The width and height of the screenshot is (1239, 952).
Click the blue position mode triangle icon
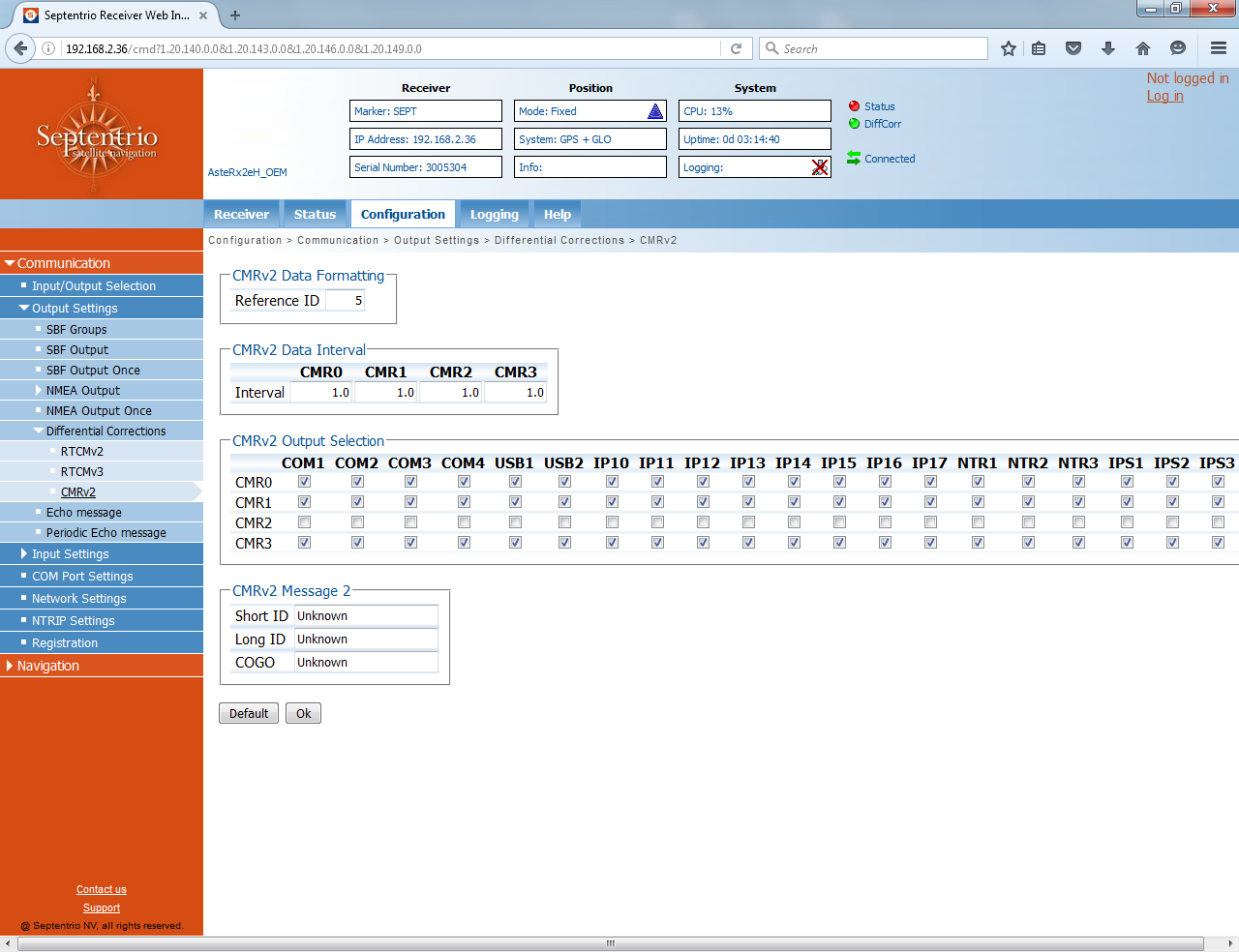click(x=655, y=111)
